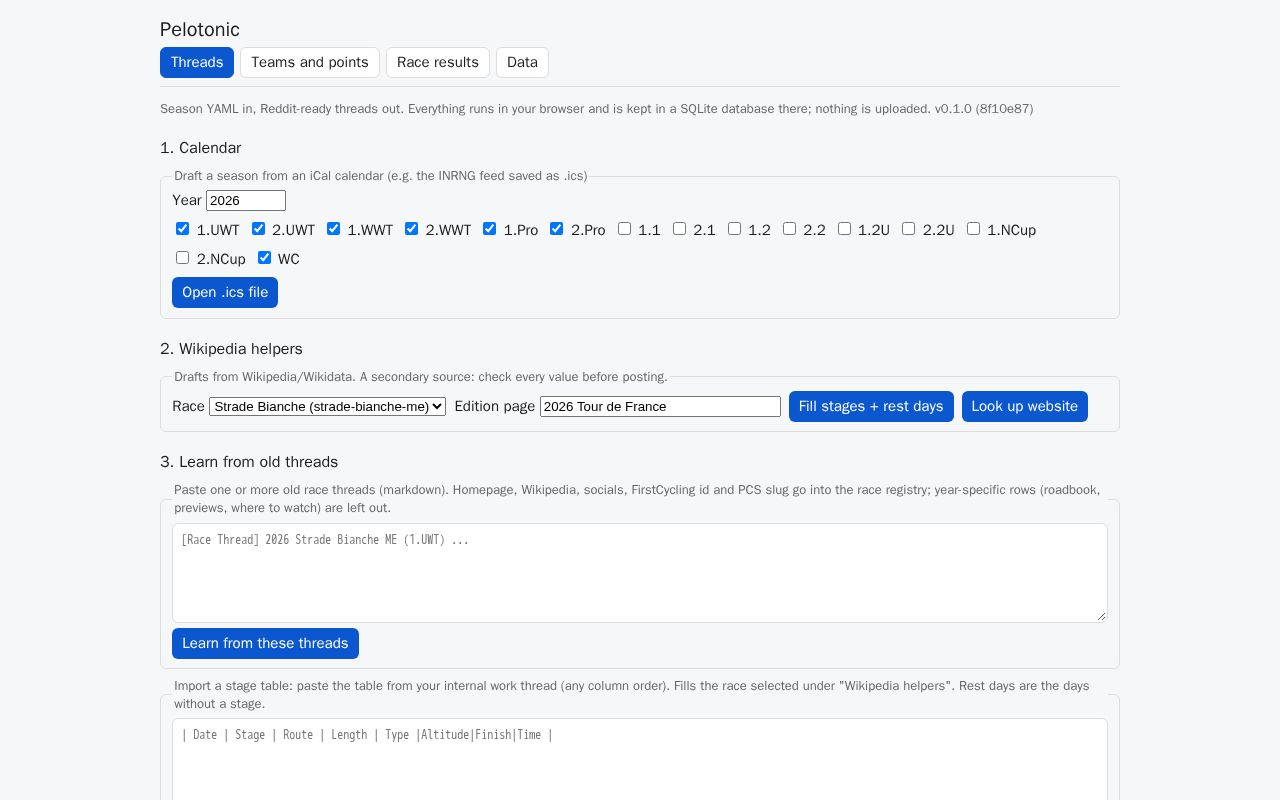Check the 2.1 category box
Screen dimensions: 1280x800
coord(679,229)
